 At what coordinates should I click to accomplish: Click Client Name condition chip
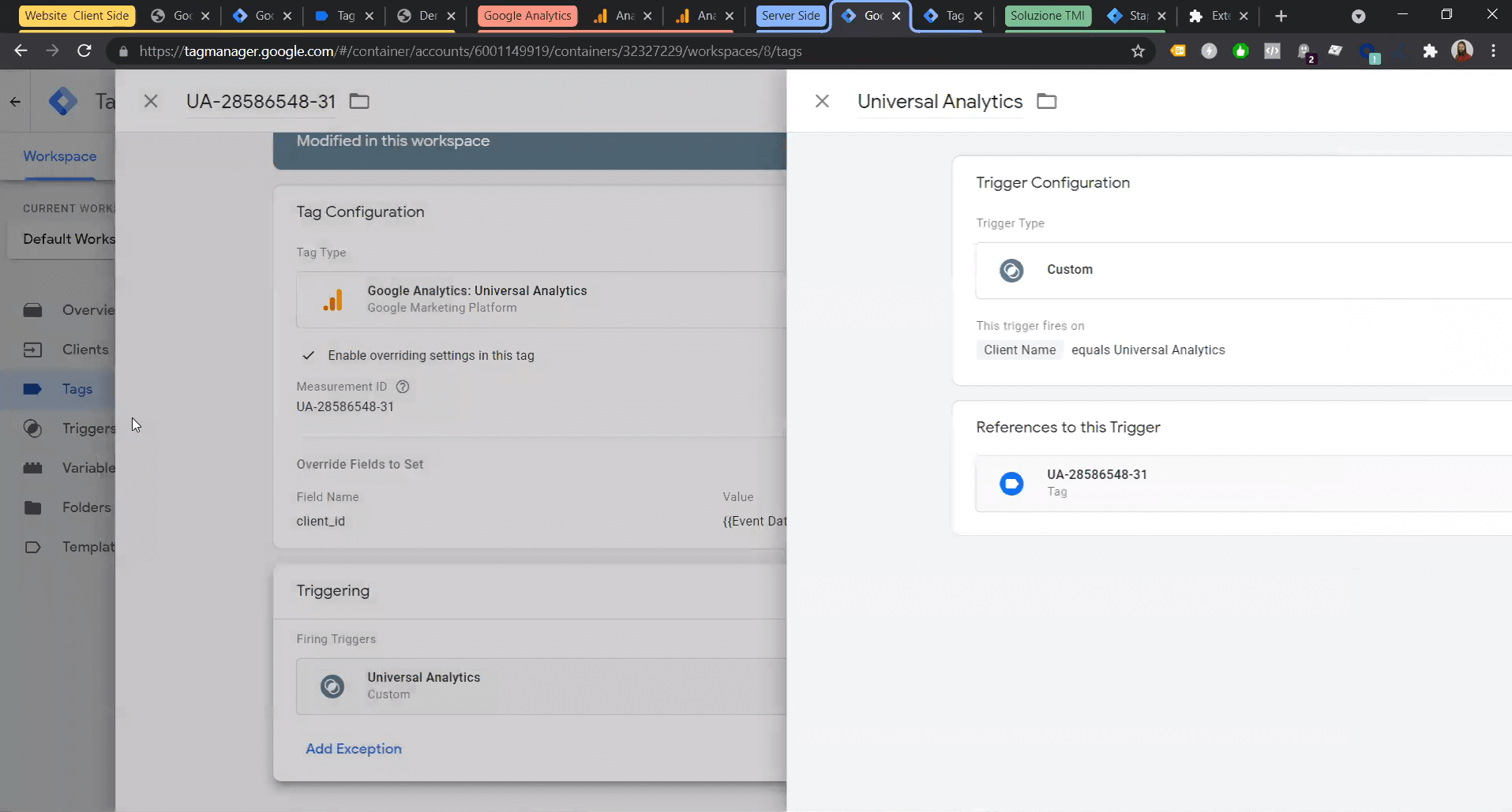pyautogui.click(x=1019, y=350)
